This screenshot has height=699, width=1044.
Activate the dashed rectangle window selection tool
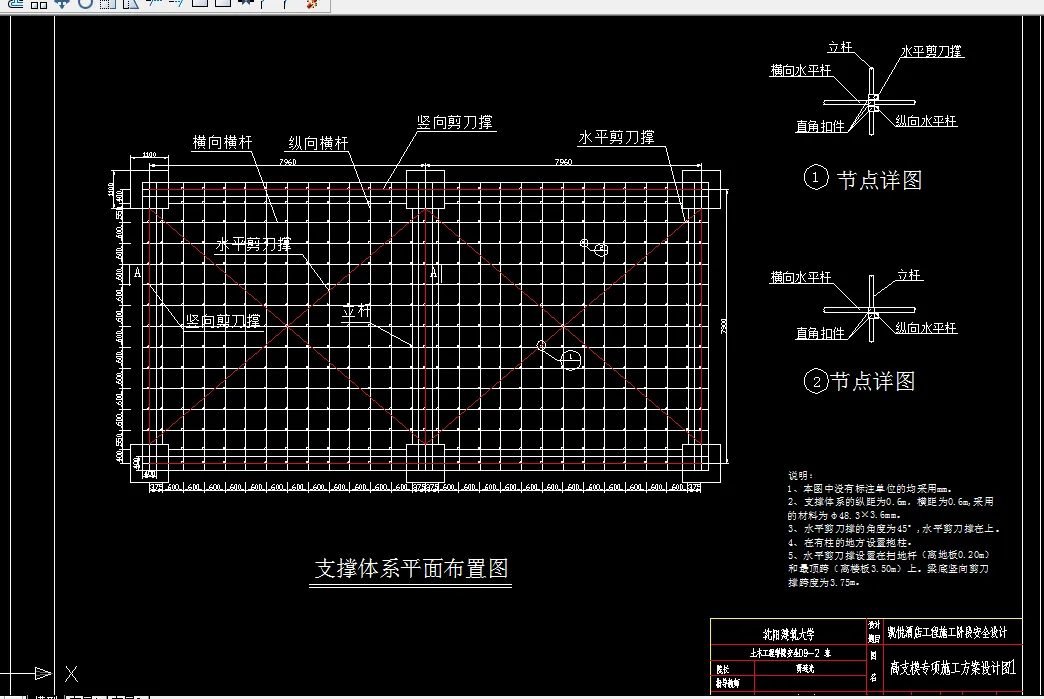(107, 6)
